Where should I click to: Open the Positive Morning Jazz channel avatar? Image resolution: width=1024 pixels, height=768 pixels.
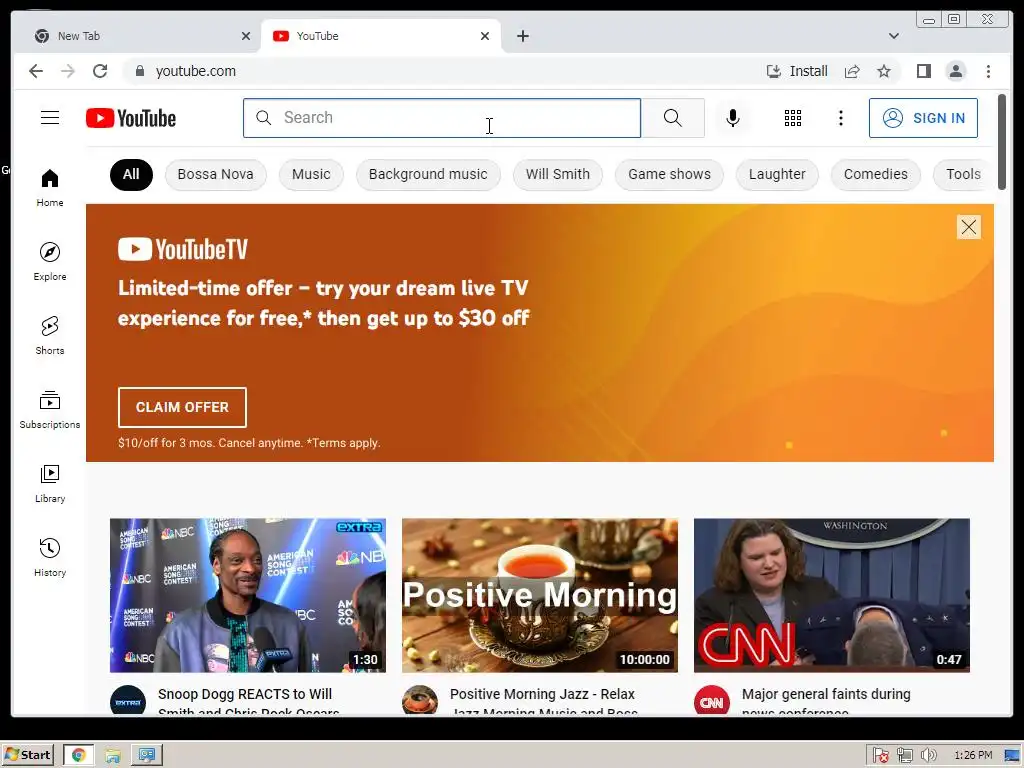[x=420, y=701]
